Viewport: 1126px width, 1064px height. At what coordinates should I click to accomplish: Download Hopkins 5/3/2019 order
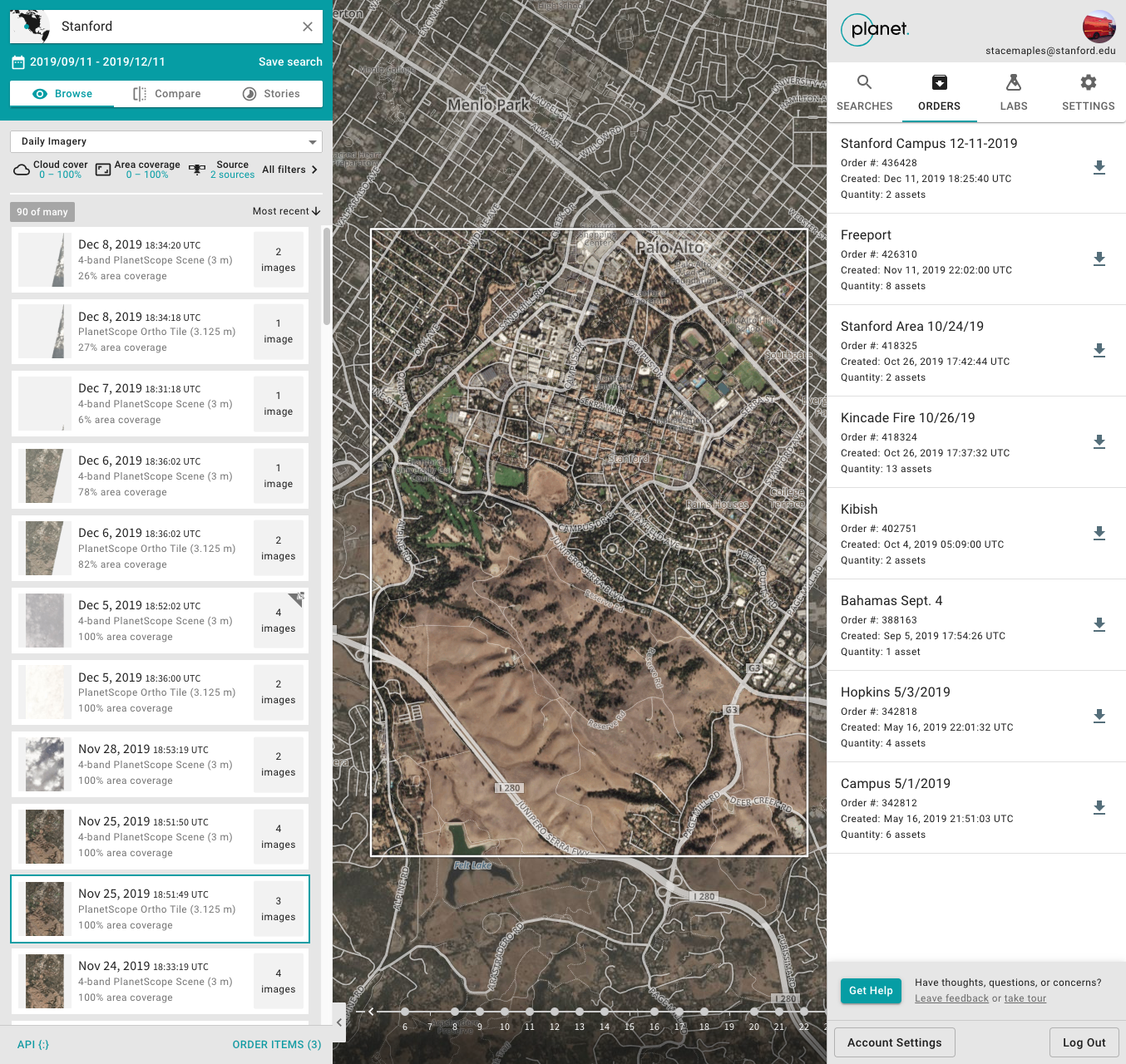(x=1099, y=717)
